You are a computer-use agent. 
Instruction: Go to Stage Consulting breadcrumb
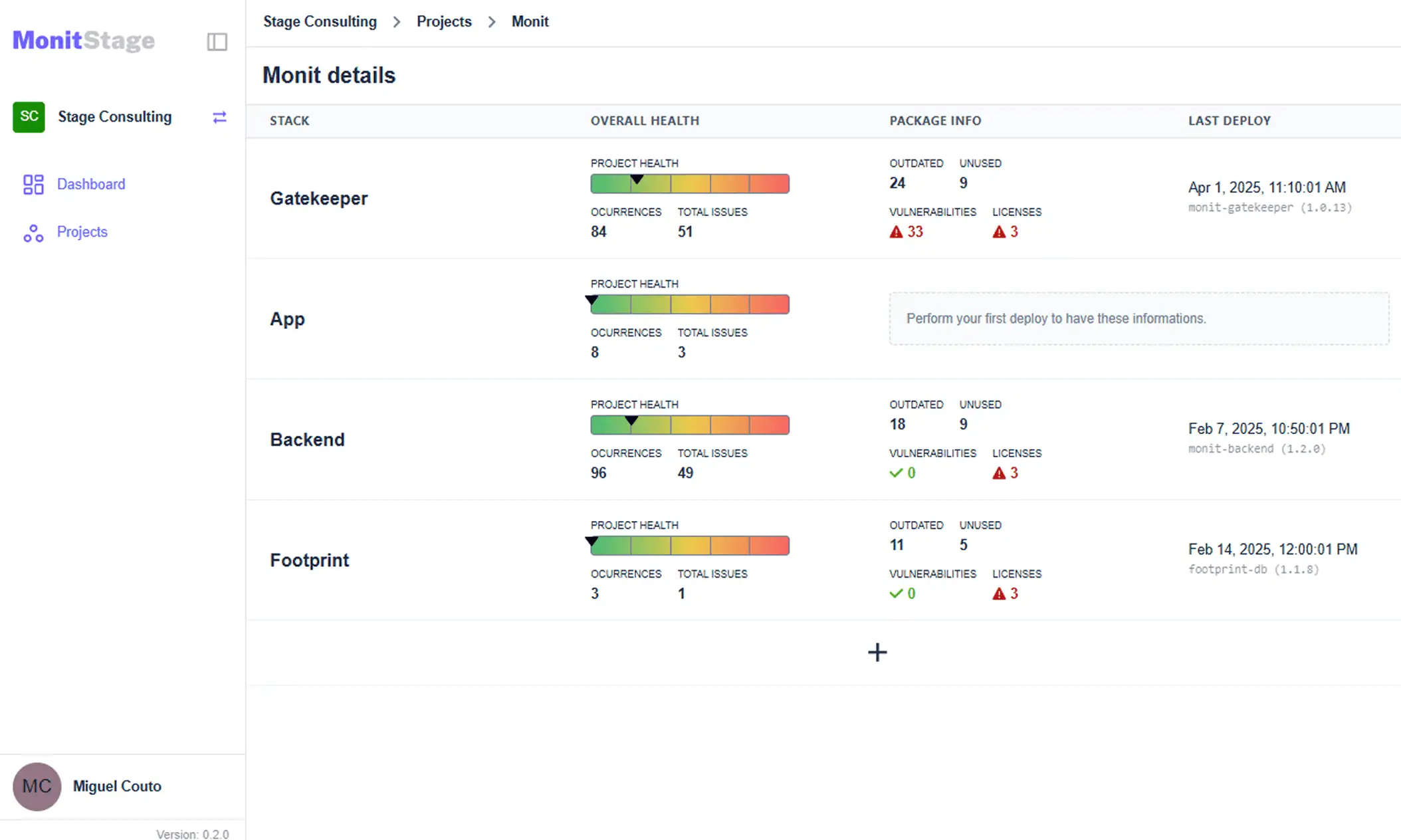(320, 21)
